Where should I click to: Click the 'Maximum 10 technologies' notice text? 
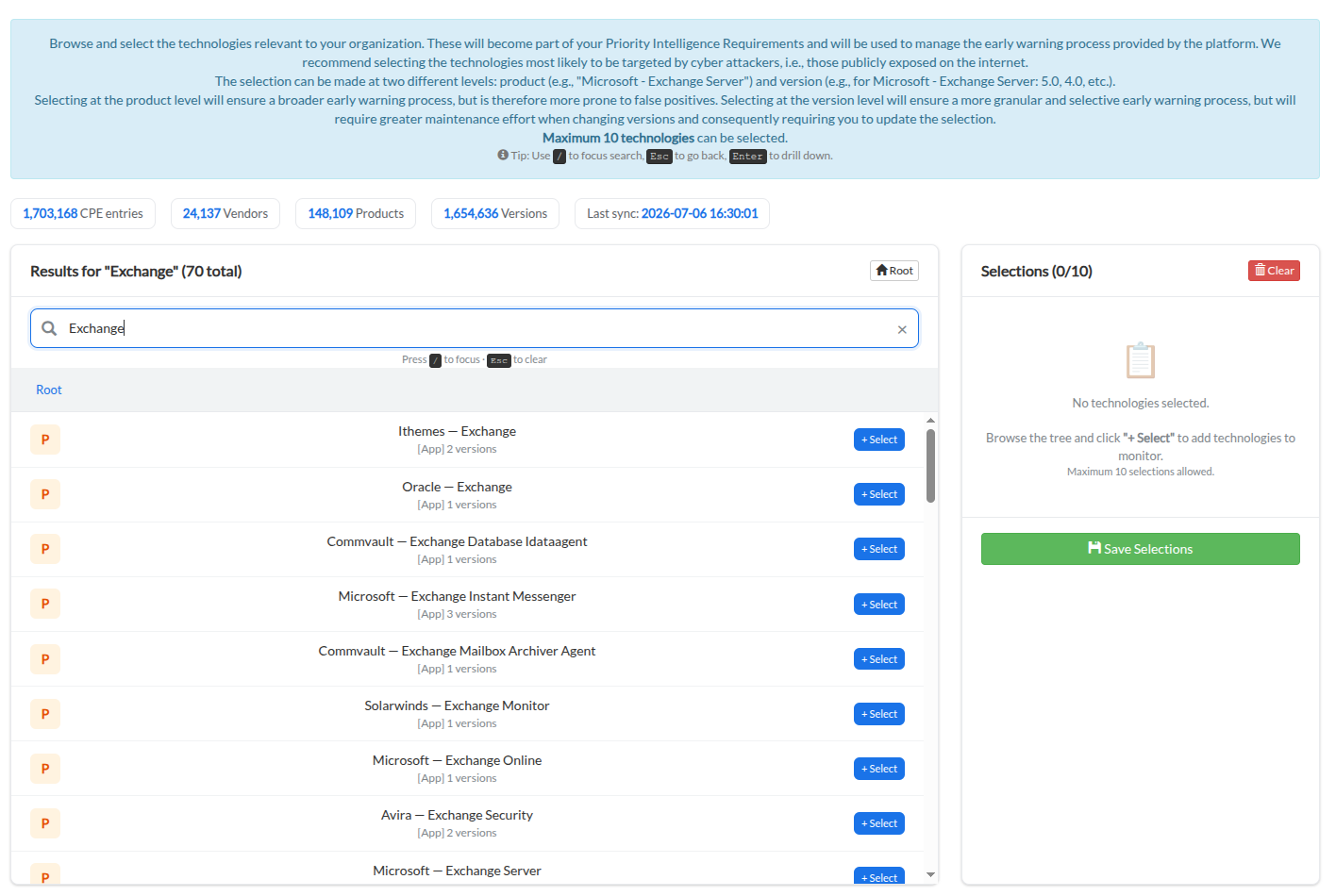pyautogui.click(x=618, y=138)
